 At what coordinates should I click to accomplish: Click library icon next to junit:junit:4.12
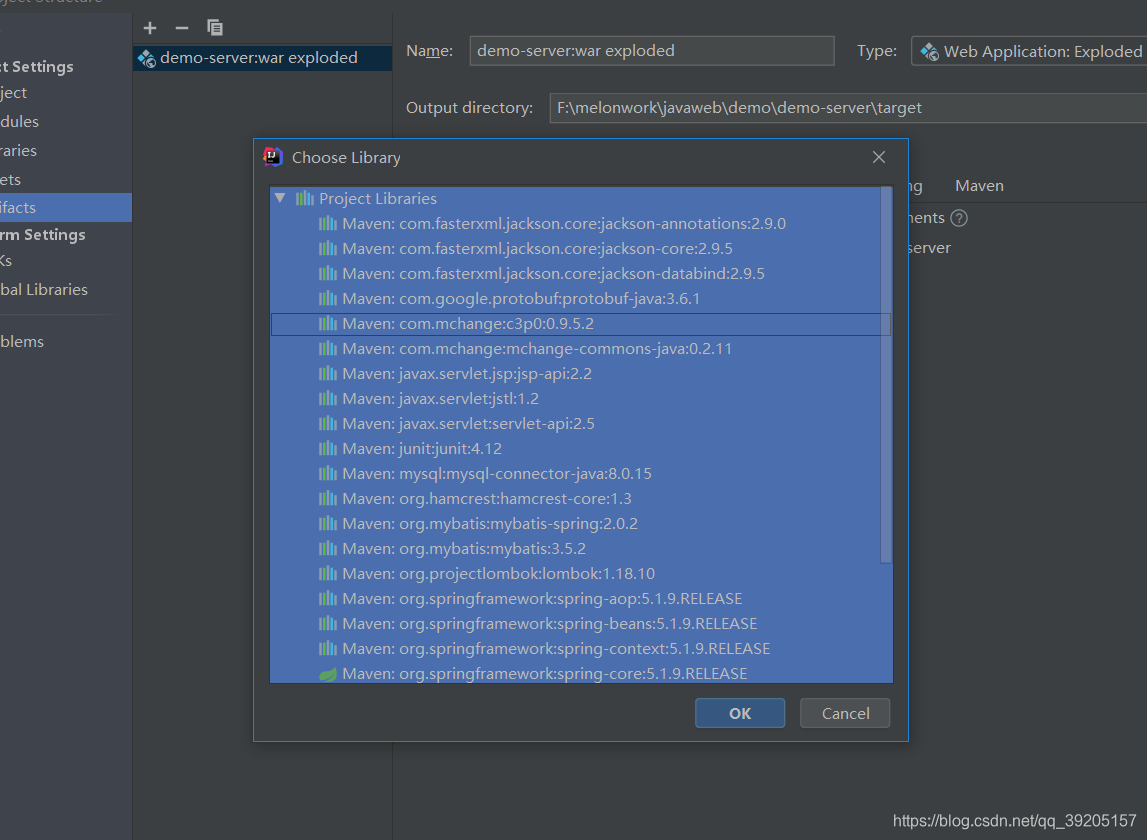(328, 449)
